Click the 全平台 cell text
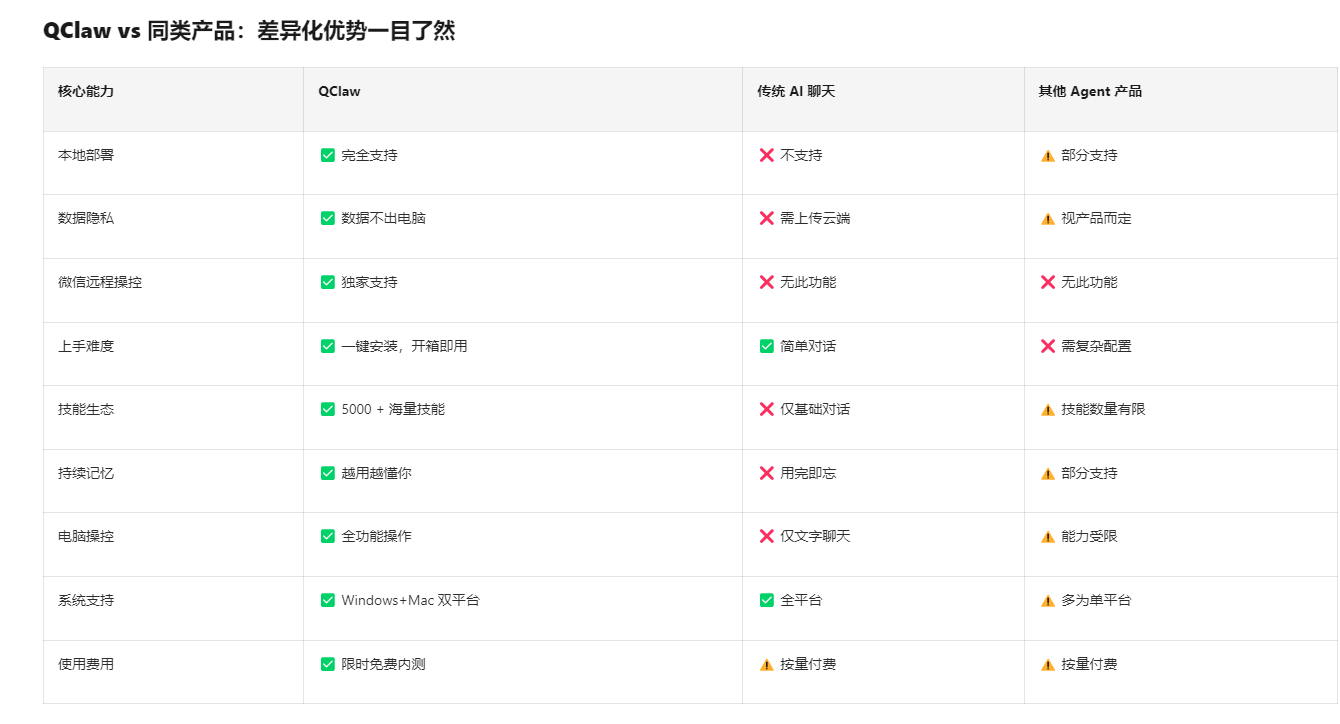Viewport: 1340px width, 724px height. pos(801,600)
